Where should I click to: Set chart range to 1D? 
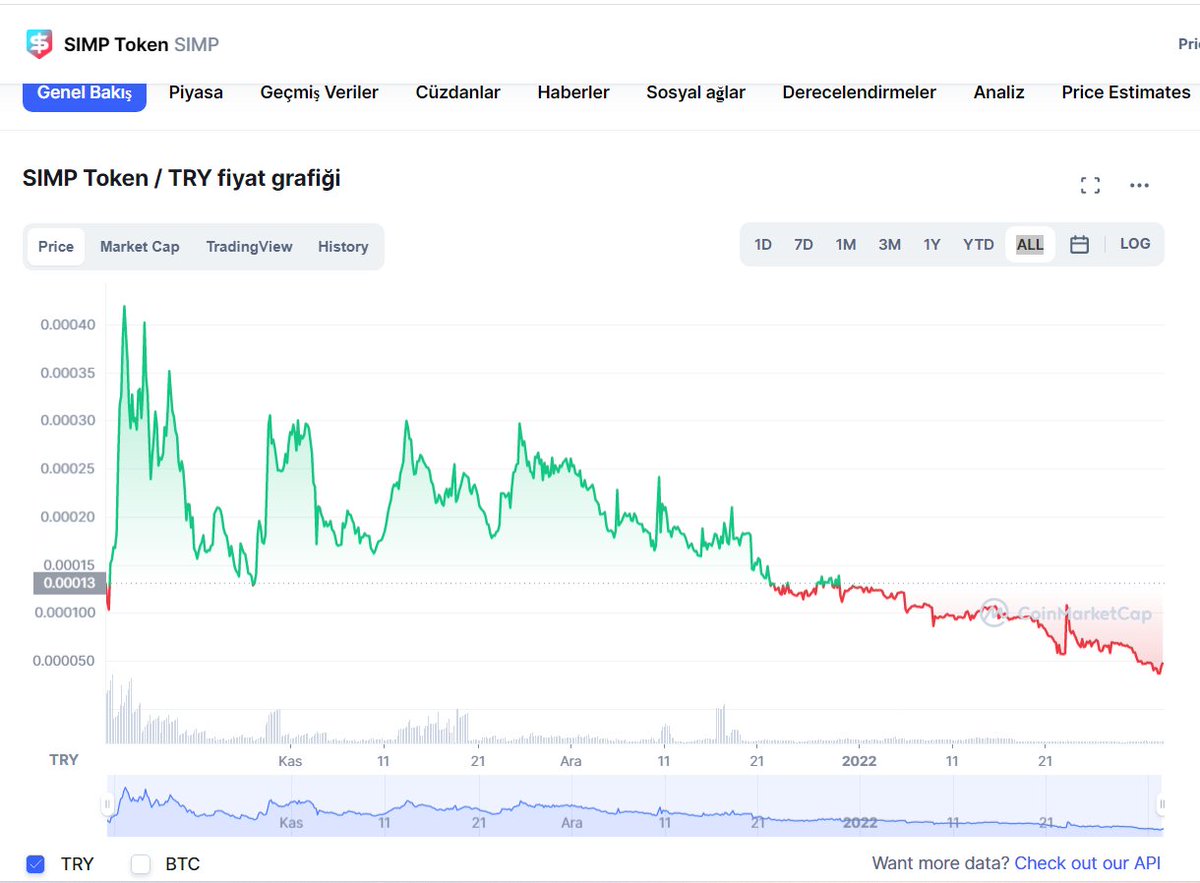[x=763, y=244]
